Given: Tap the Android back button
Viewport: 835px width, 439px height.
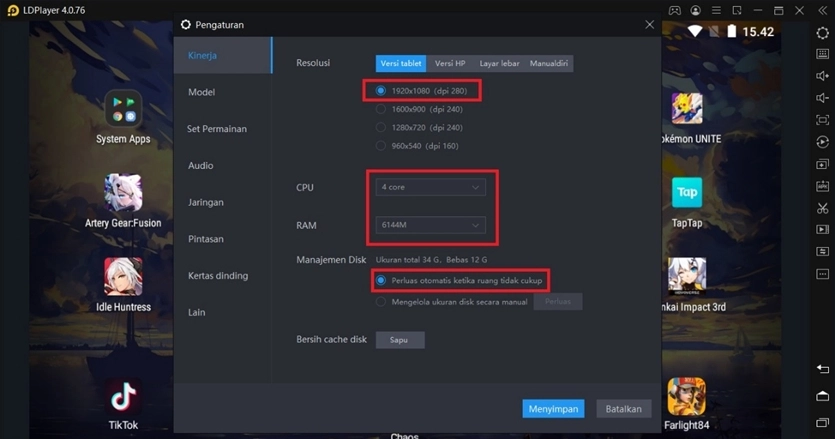Looking at the screenshot, I should pyautogui.click(x=823, y=369).
